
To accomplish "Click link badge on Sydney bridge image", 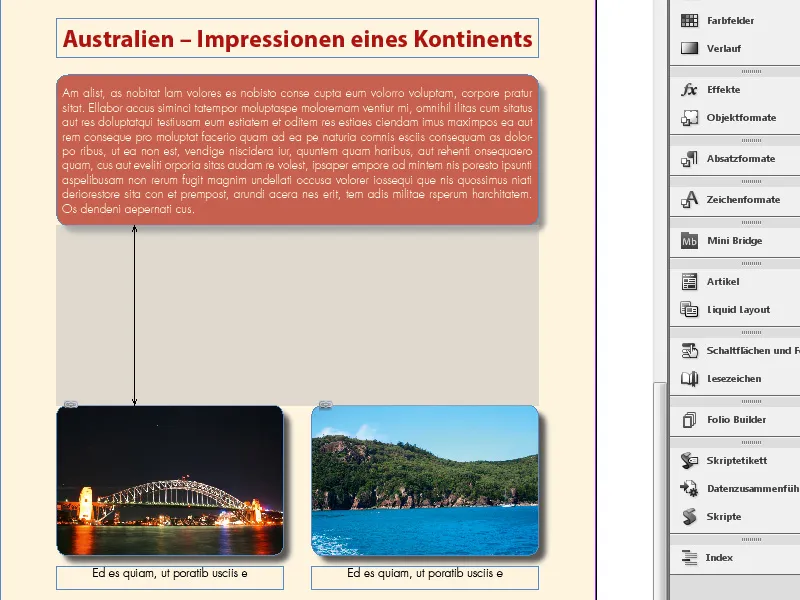I will 71,405.
